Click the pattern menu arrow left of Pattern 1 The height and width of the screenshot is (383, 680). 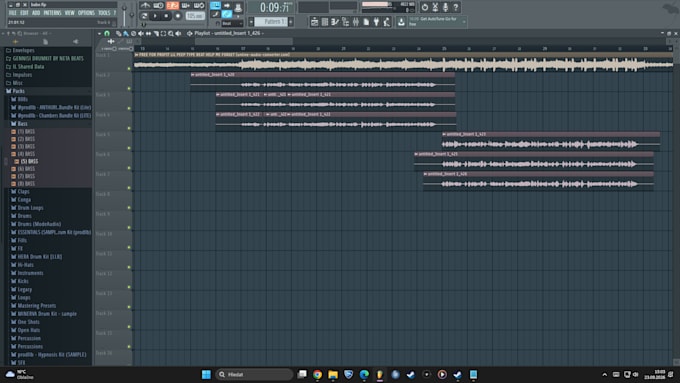[251, 21]
